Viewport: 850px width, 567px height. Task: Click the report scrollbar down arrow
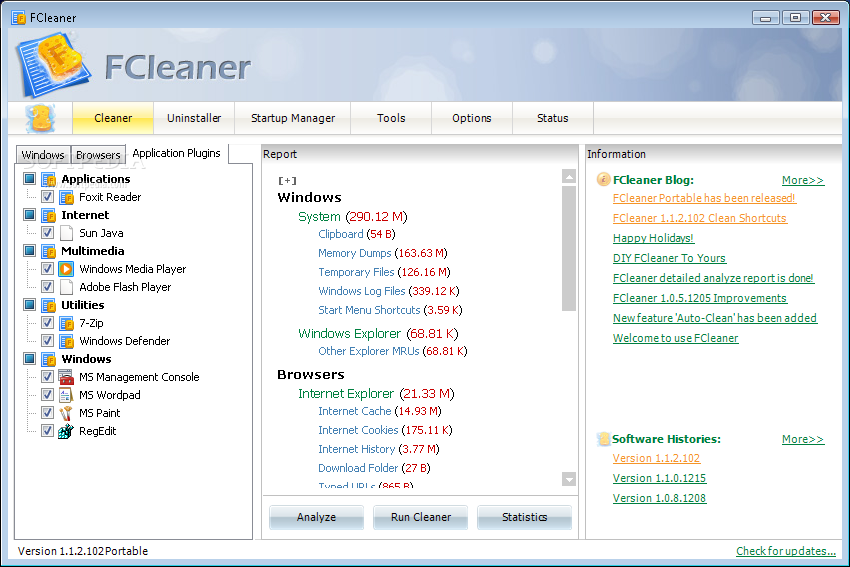(569, 479)
